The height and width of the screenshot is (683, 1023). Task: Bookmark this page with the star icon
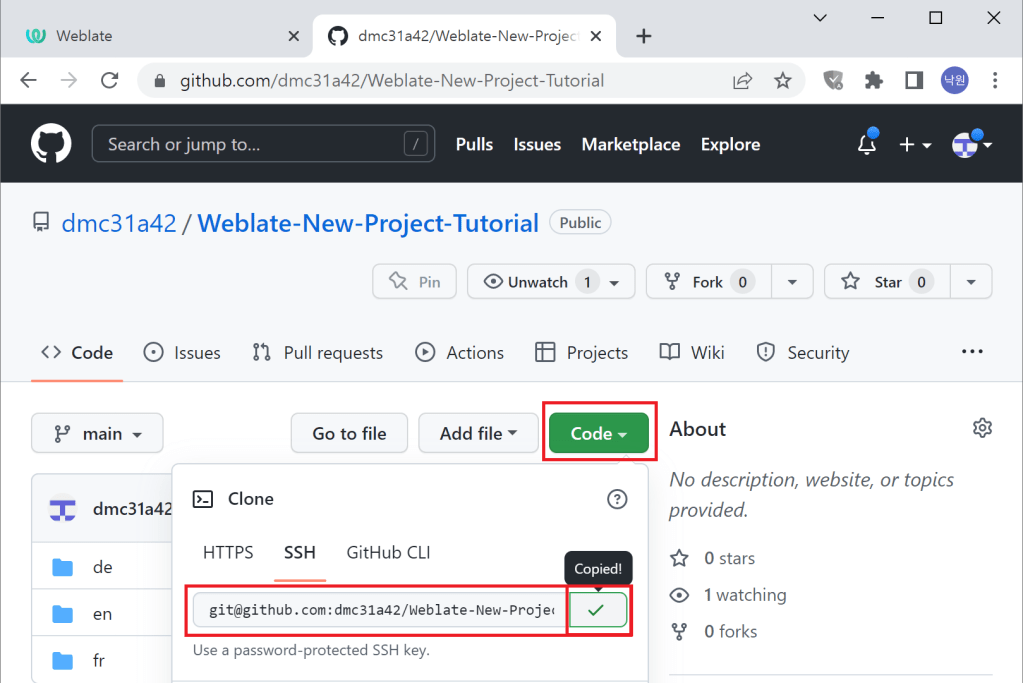[782, 81]
